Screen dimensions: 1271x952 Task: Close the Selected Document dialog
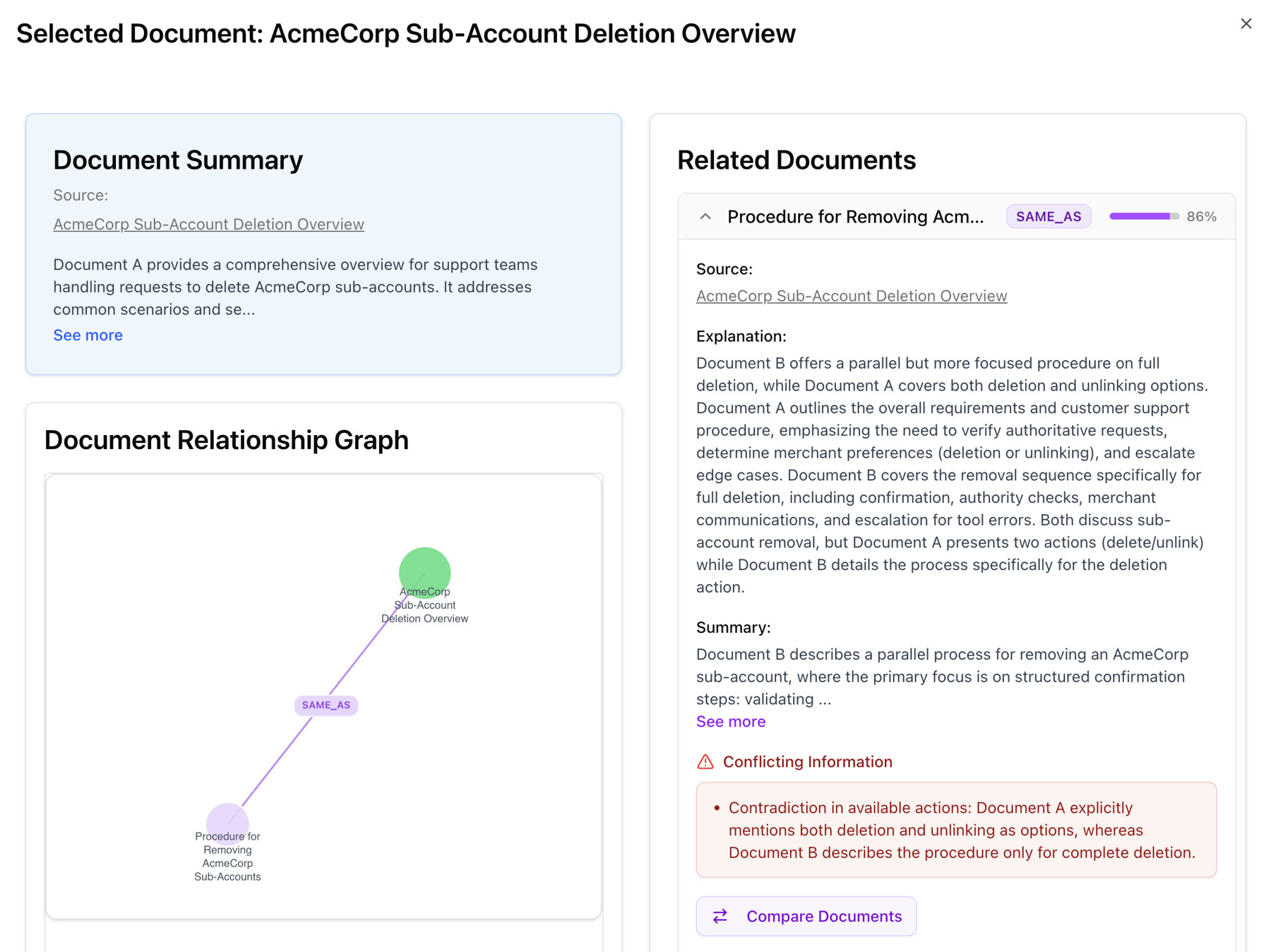tap(1246, 24)
